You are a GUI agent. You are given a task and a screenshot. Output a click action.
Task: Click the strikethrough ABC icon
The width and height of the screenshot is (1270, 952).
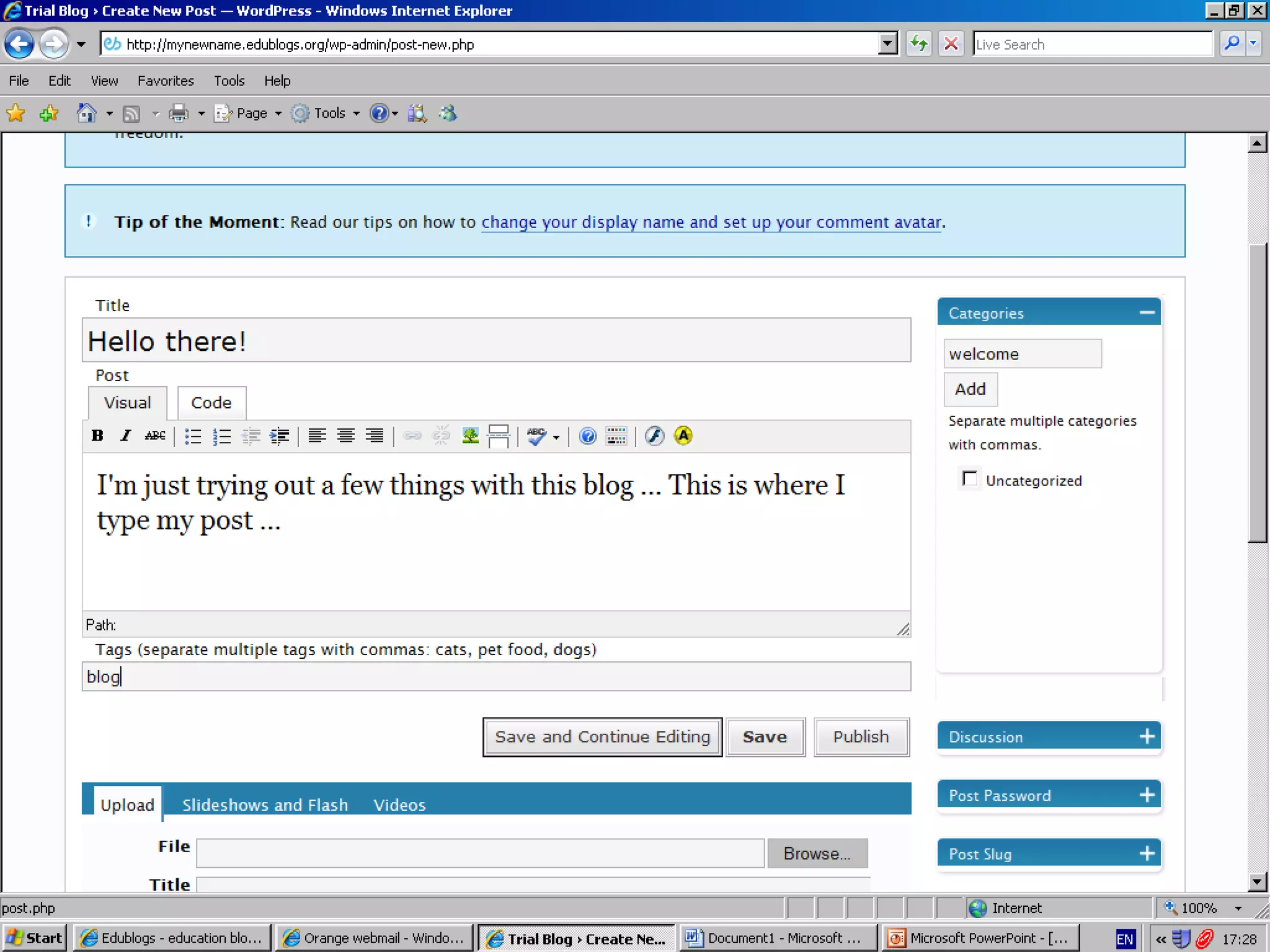[x=155, y=436]
